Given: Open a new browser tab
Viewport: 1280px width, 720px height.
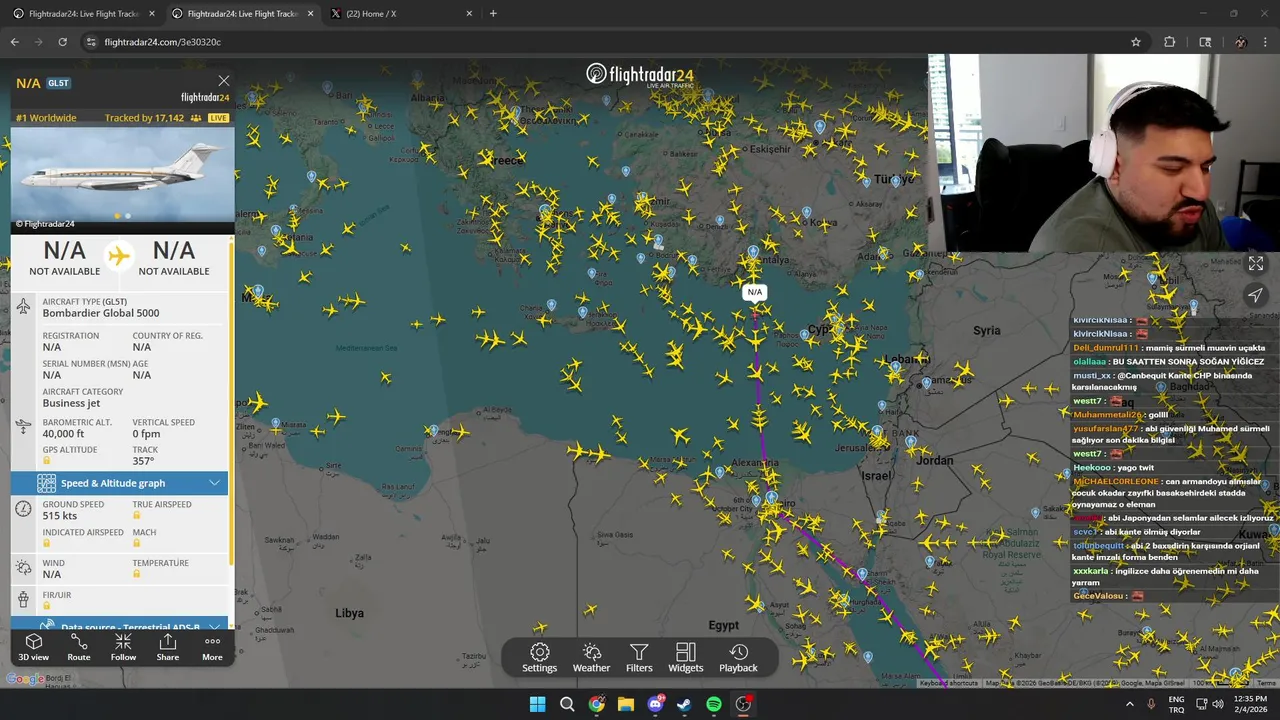Looking at the screenshot, I should click(493, 14).
